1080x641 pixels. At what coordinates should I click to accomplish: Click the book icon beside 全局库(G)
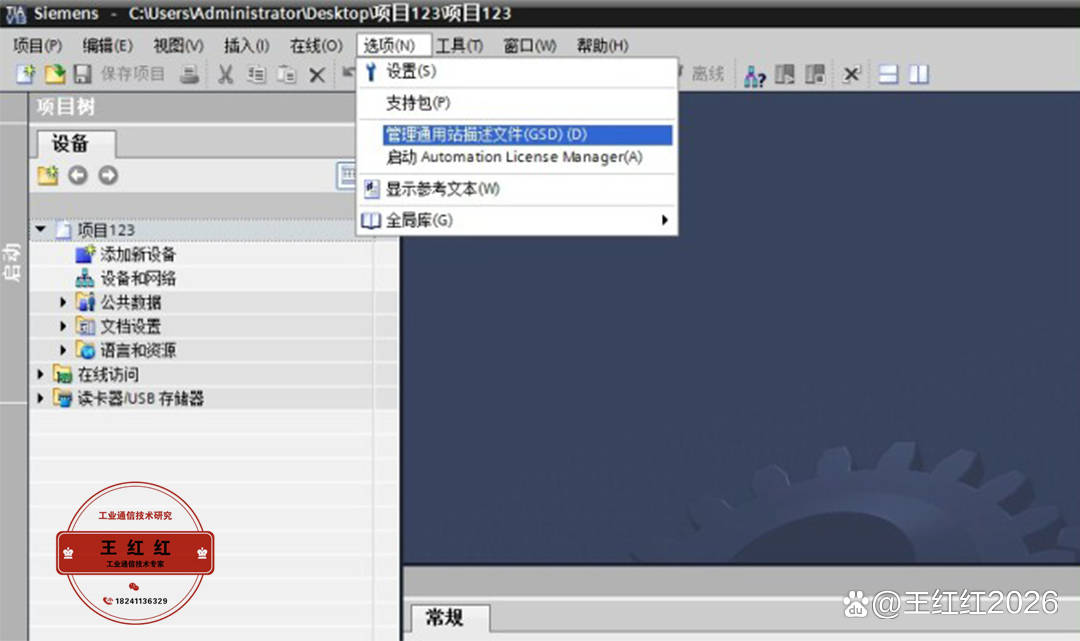point(371,220)
